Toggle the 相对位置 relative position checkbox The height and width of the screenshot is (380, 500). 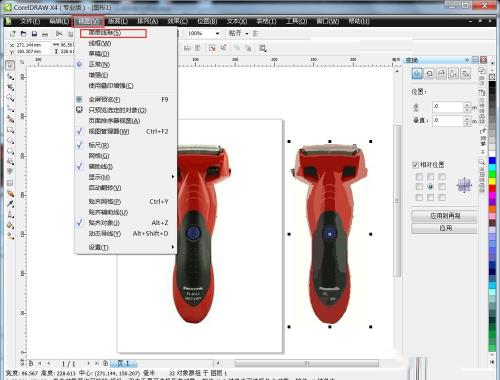(x=415, y=165)
